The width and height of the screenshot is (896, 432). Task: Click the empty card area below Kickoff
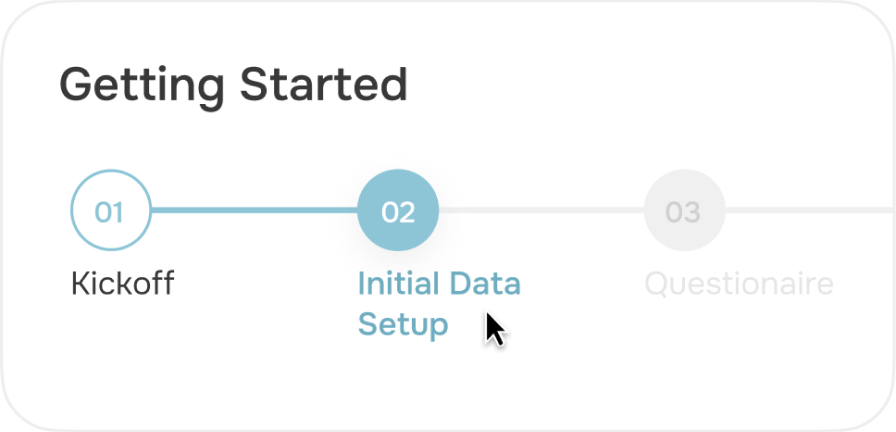pyautogui.click(x=122, y=360)
